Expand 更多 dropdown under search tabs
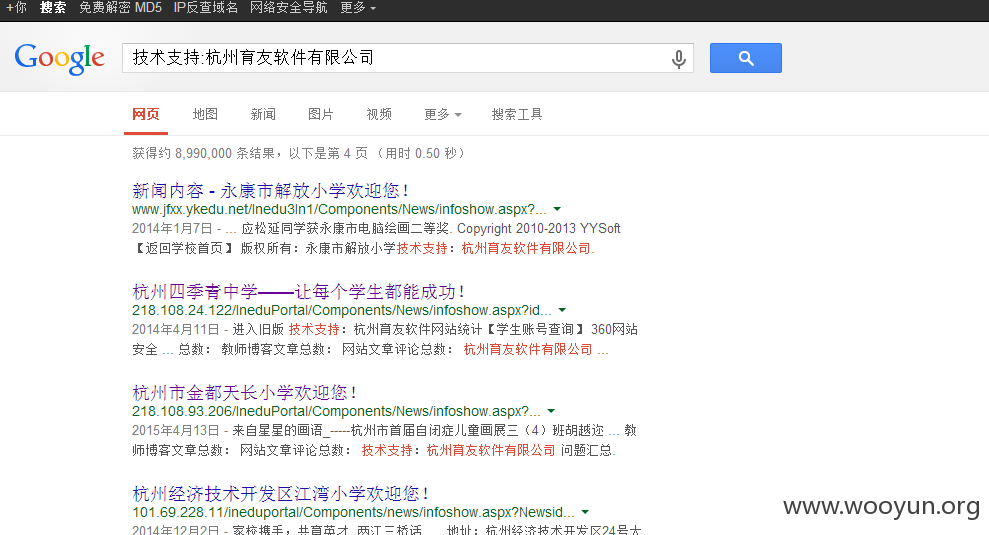Viewport: 989px width, 535px height. click(x=443, y=114)
